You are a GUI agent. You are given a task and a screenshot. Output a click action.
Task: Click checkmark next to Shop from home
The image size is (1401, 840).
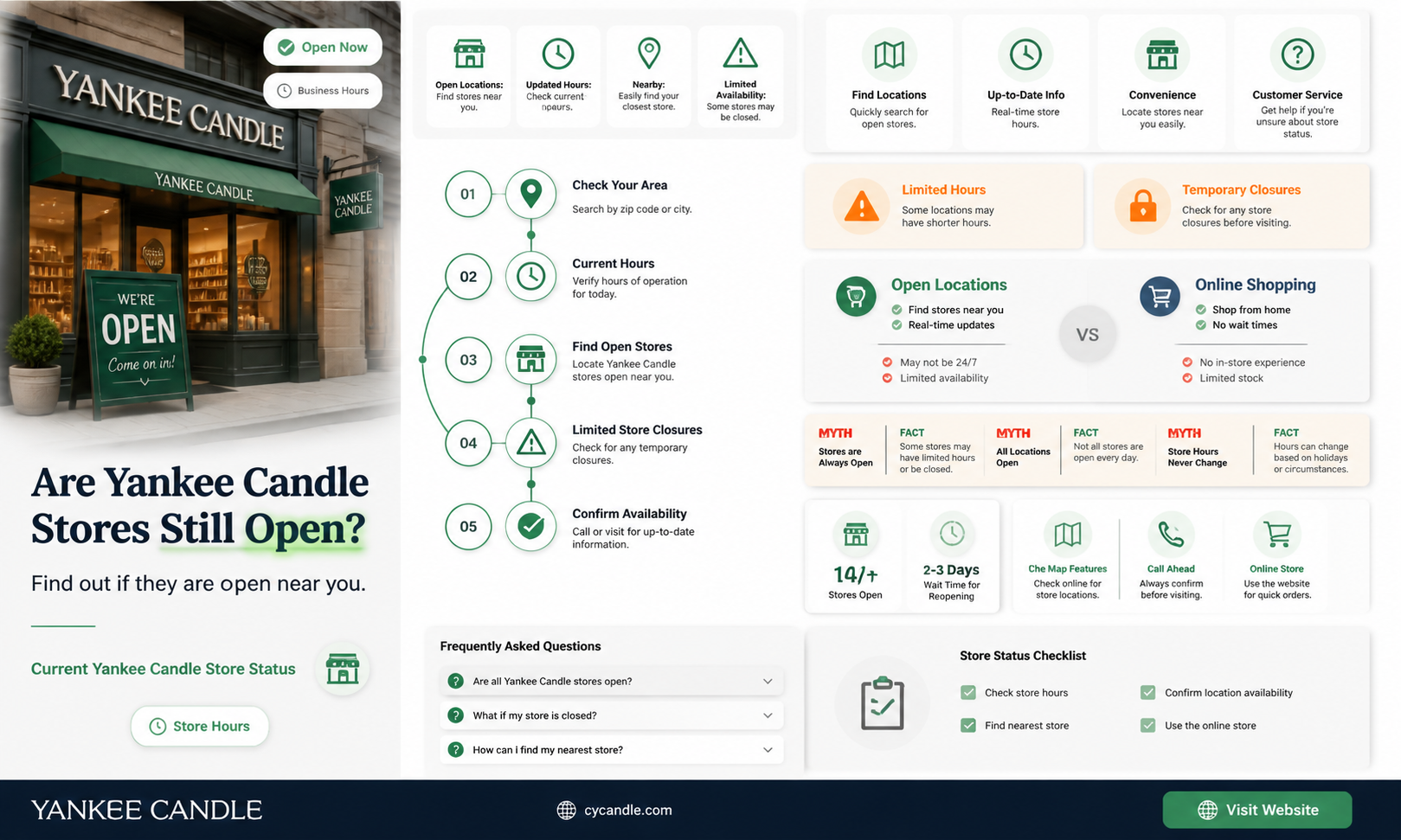[1201, 310]
